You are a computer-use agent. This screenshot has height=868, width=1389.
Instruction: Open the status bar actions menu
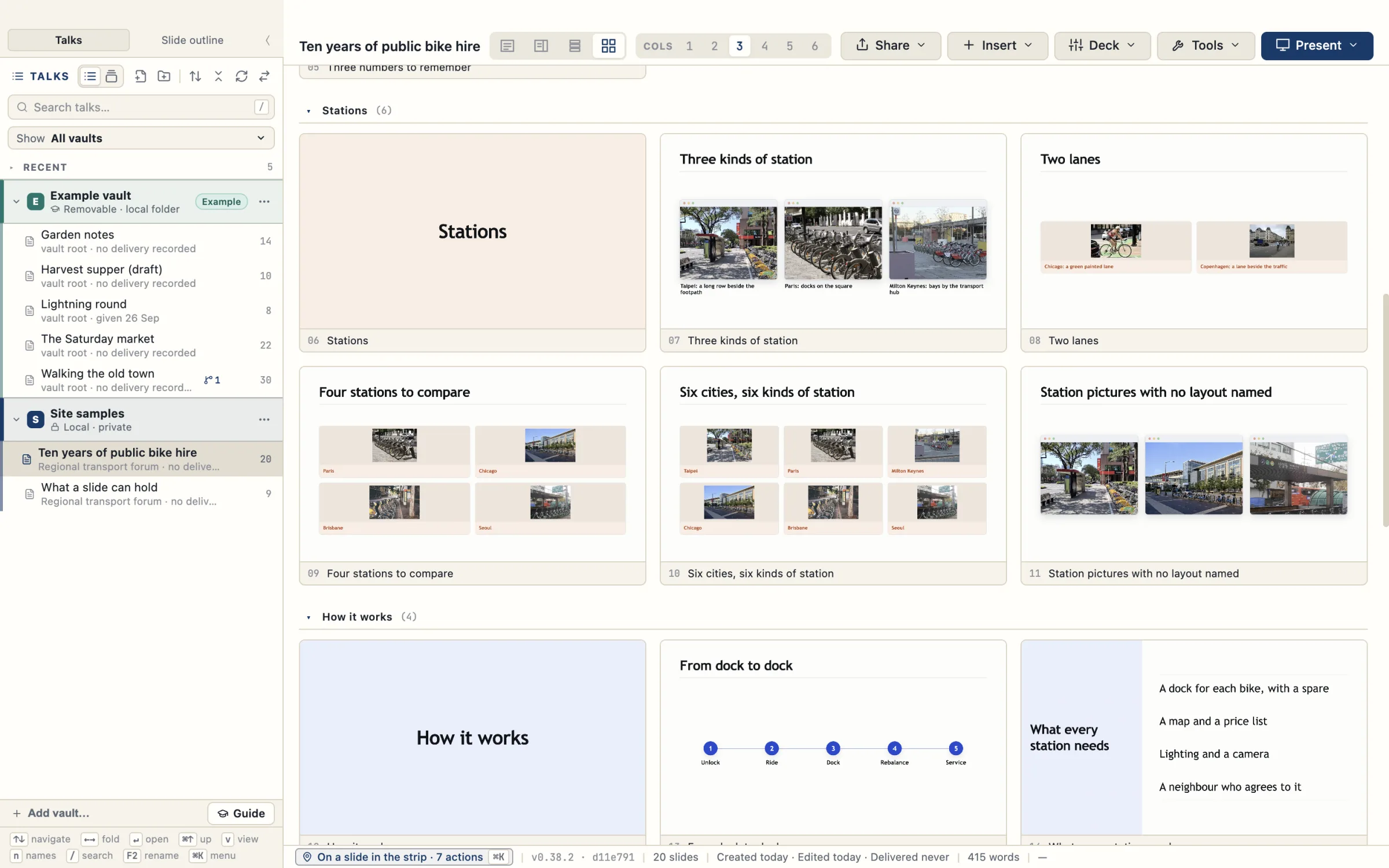[404, 857]
